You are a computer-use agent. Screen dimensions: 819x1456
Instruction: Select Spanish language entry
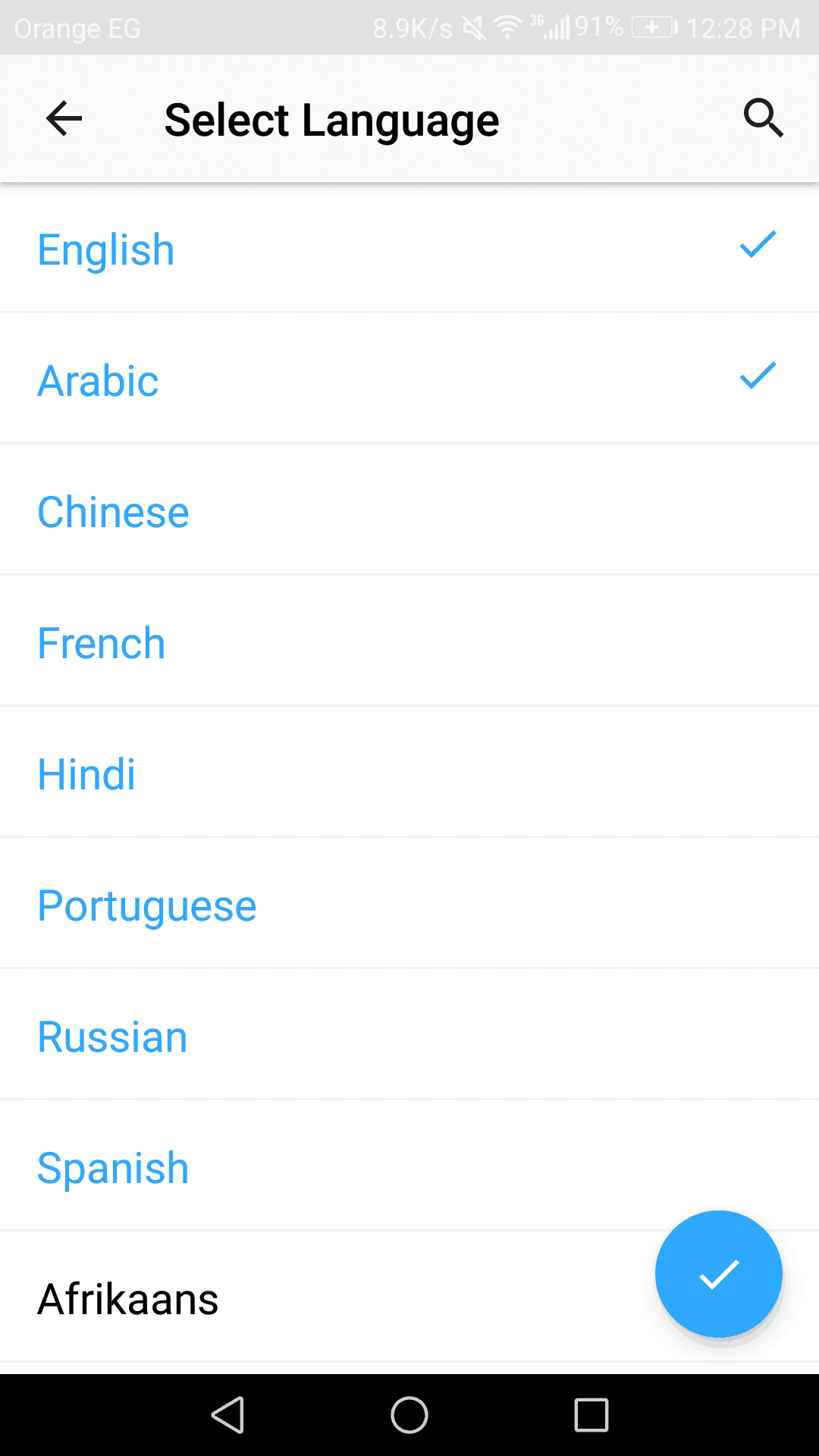(x=113, y=1169)
